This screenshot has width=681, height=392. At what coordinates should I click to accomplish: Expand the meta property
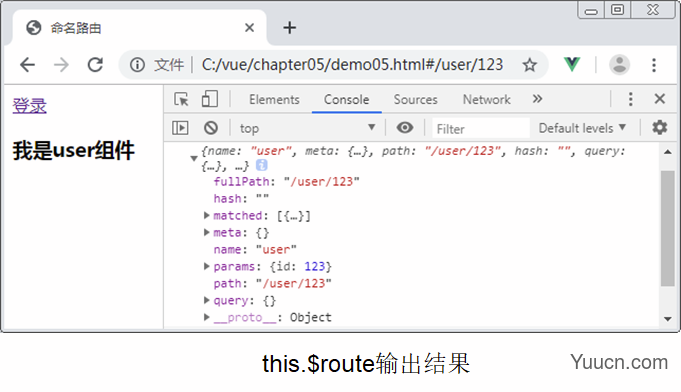click(207, 232)
